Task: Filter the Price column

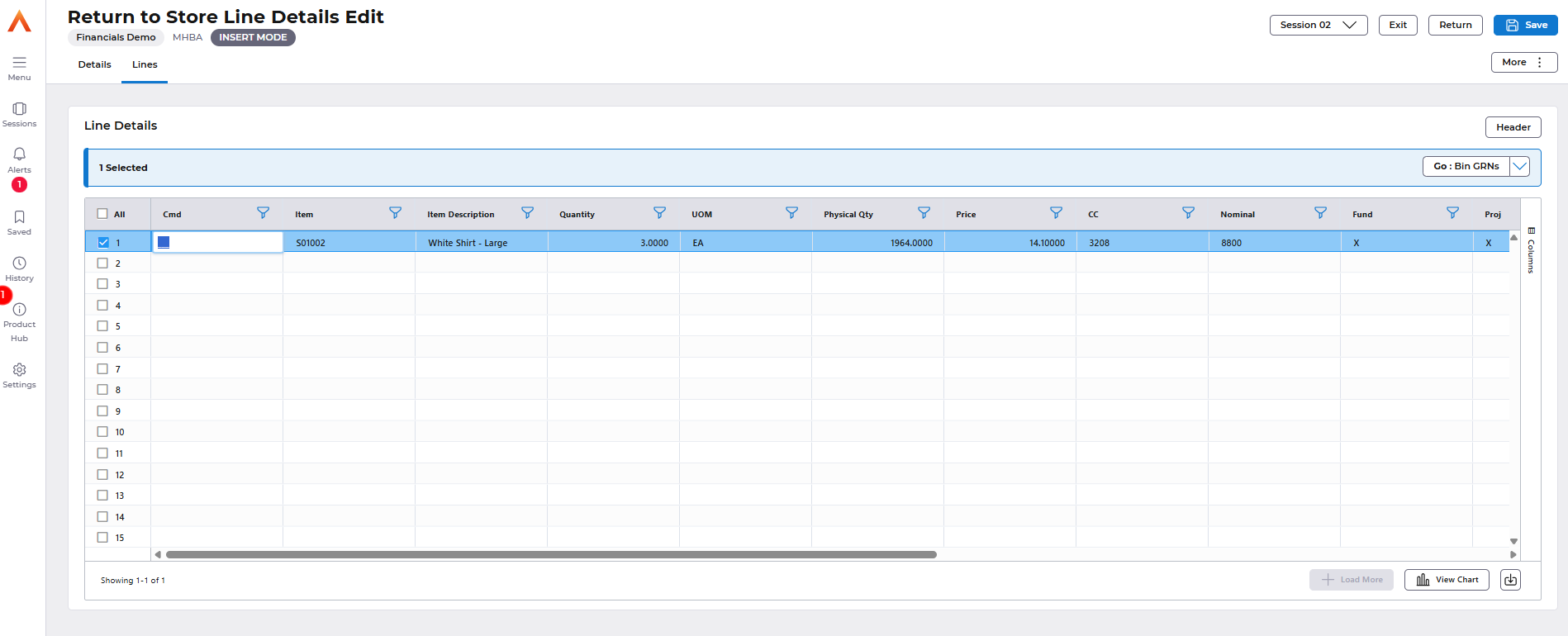Action: tap(1056, 213)
